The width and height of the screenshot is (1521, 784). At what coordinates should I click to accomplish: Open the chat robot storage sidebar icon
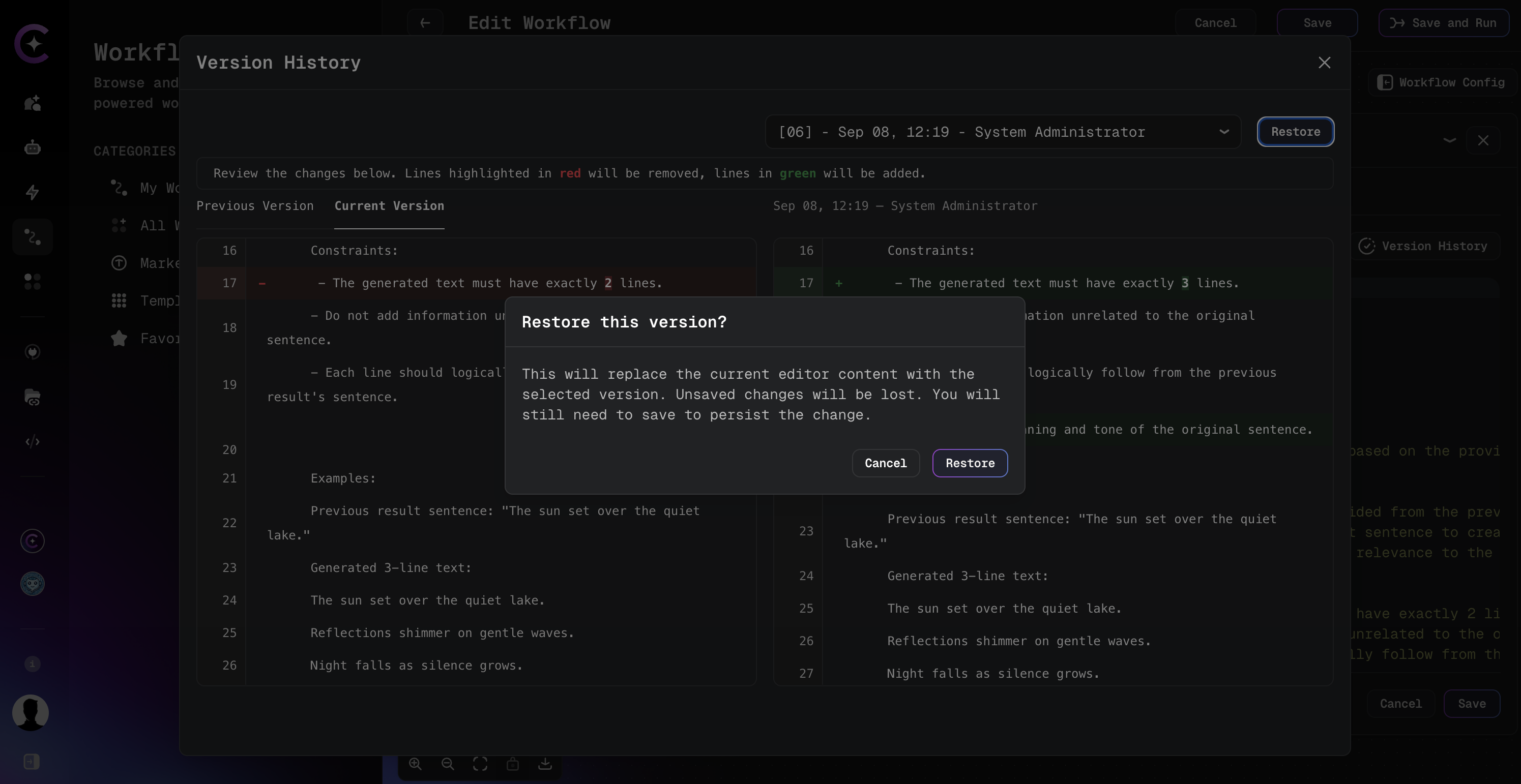pos(33,397)
